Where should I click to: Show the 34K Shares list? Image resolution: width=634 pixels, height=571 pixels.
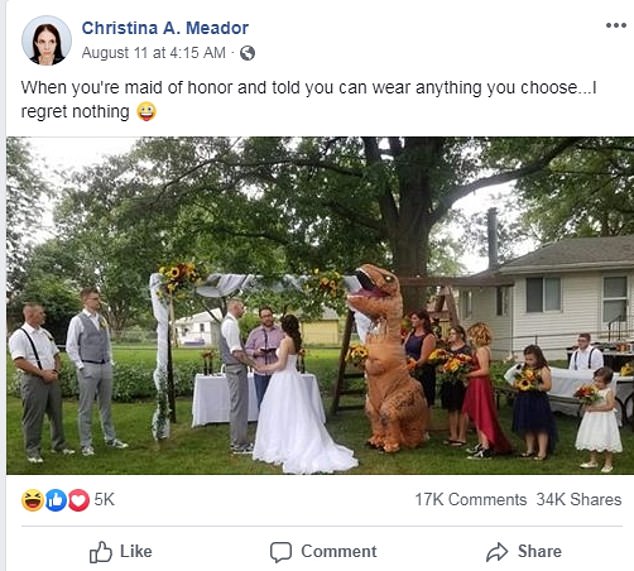(x=579, y=499)
